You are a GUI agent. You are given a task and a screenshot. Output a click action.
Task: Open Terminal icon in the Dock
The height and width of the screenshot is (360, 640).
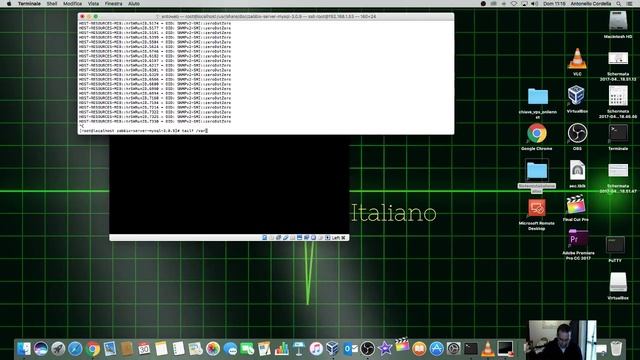pos(471,349)
